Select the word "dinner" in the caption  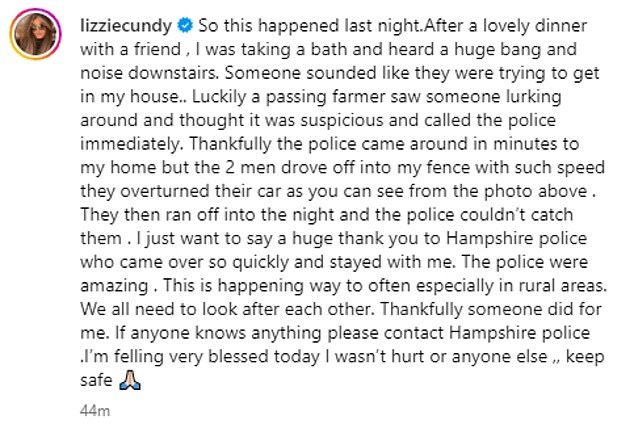561,25
